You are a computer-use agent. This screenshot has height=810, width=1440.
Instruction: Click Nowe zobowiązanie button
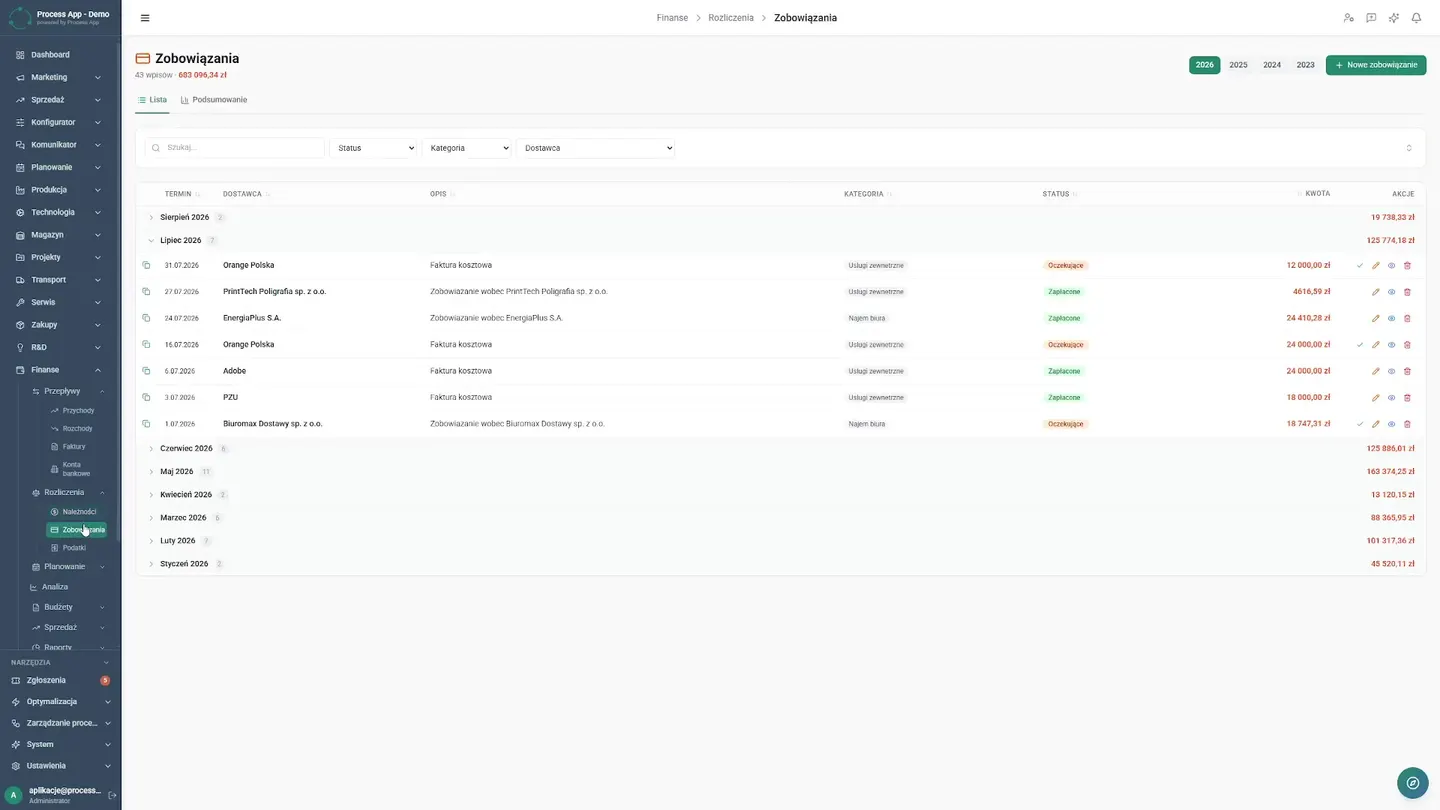click(1376, 65)
